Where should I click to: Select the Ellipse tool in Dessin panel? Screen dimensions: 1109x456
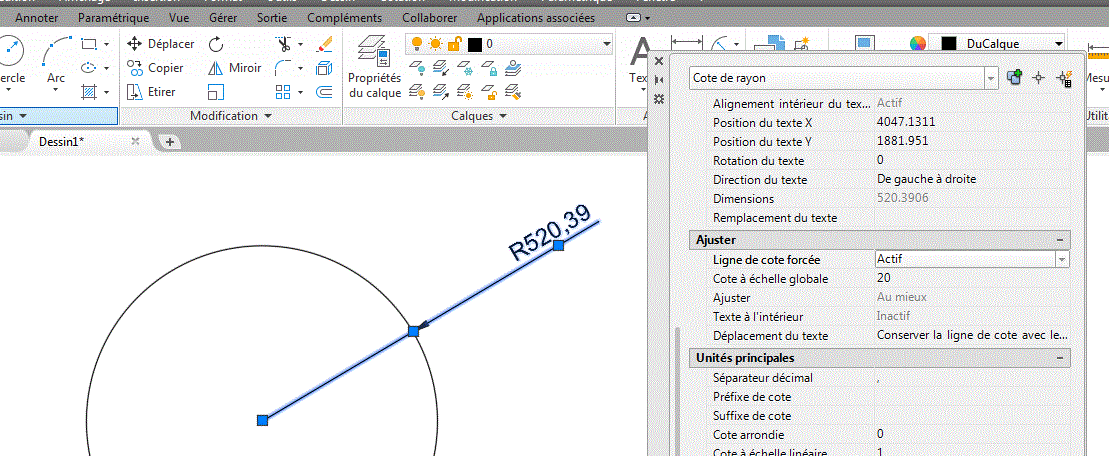(89, 68)
